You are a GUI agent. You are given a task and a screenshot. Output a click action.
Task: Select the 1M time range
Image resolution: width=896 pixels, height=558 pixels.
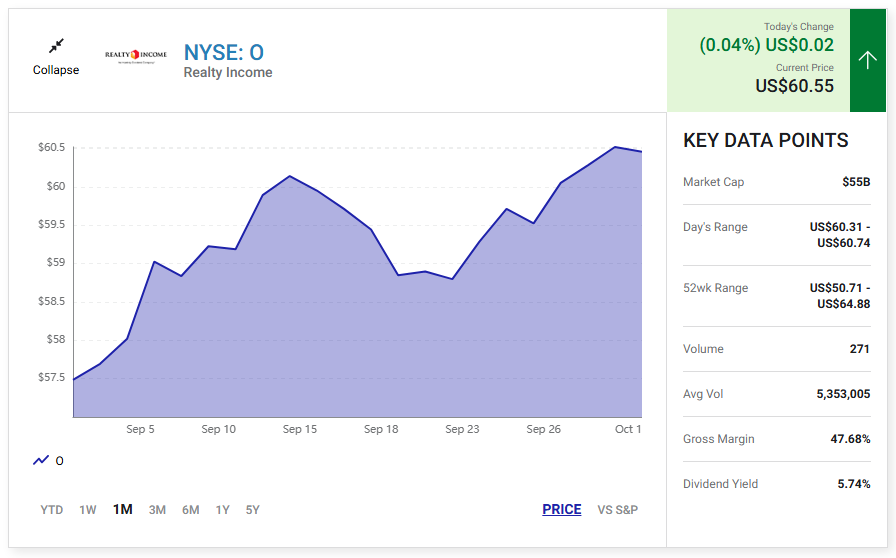[x=123, y=509]
